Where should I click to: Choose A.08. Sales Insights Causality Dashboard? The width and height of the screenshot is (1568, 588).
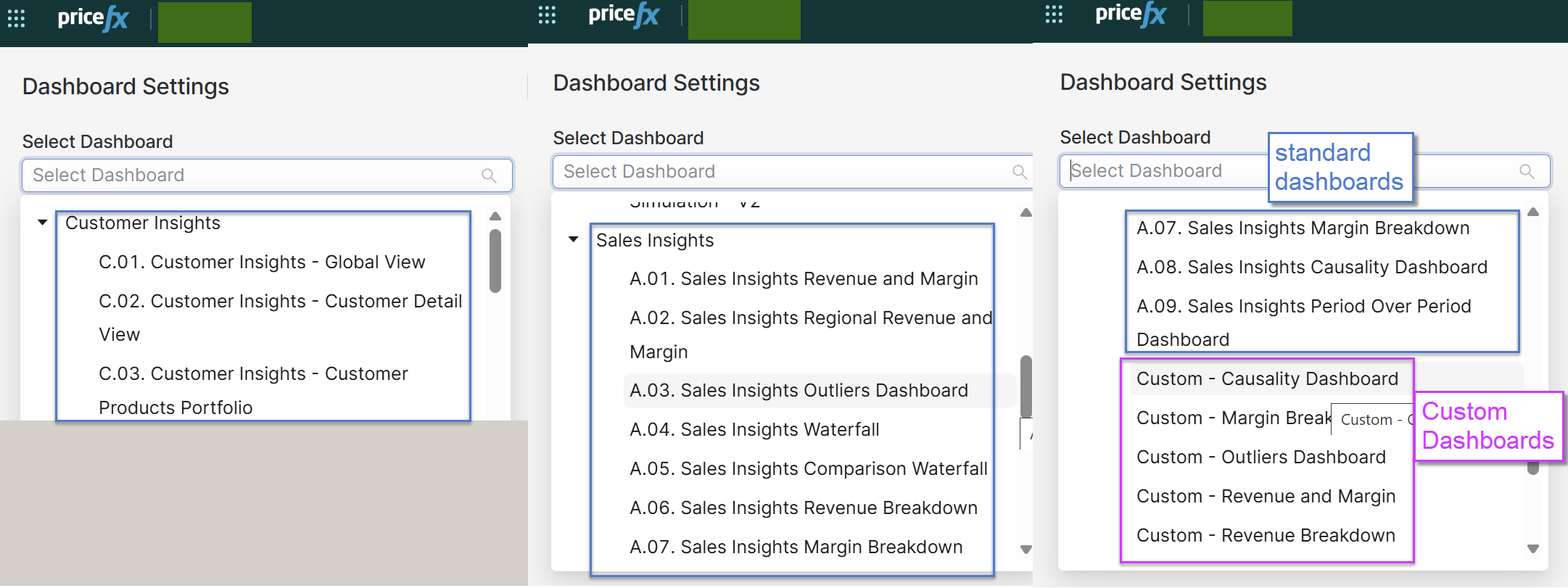click(x=1311, y=267)
